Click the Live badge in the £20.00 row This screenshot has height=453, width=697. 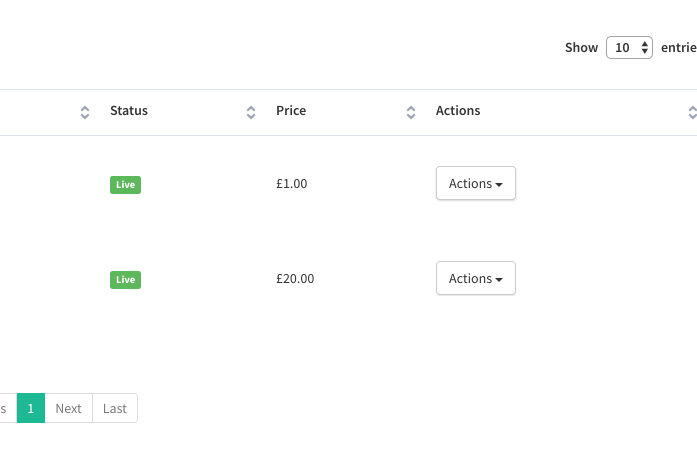point(125,280)
